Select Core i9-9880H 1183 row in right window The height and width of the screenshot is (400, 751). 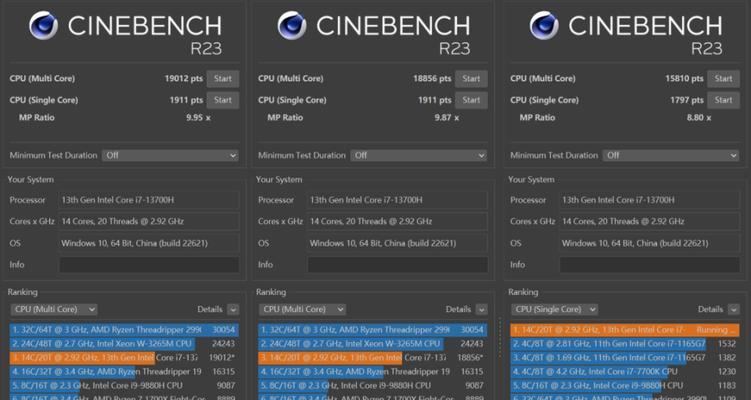pyautogui.click(x=625, y=385)
